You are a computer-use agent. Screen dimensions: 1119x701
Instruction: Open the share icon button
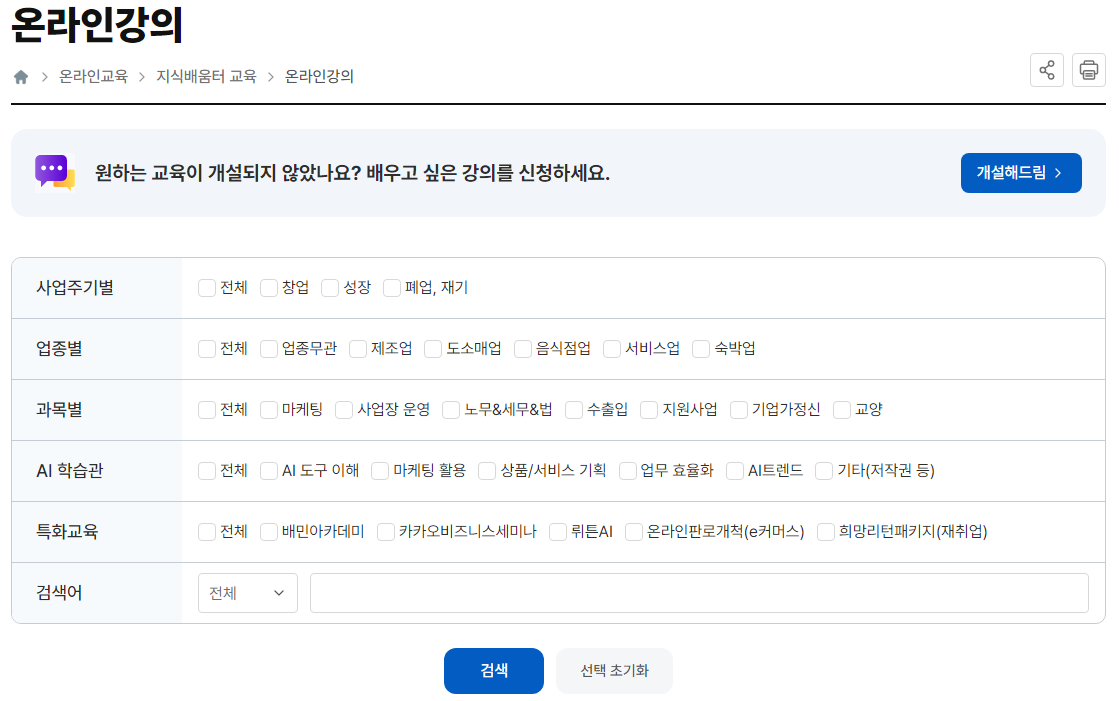point(1046,70)
